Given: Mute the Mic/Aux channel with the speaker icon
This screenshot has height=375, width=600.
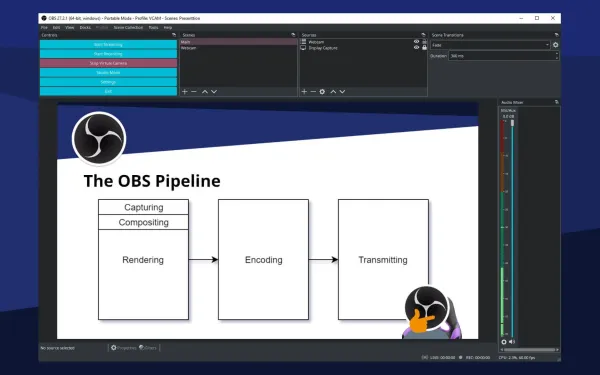Looking at the screenshot, I should (512, 342).
